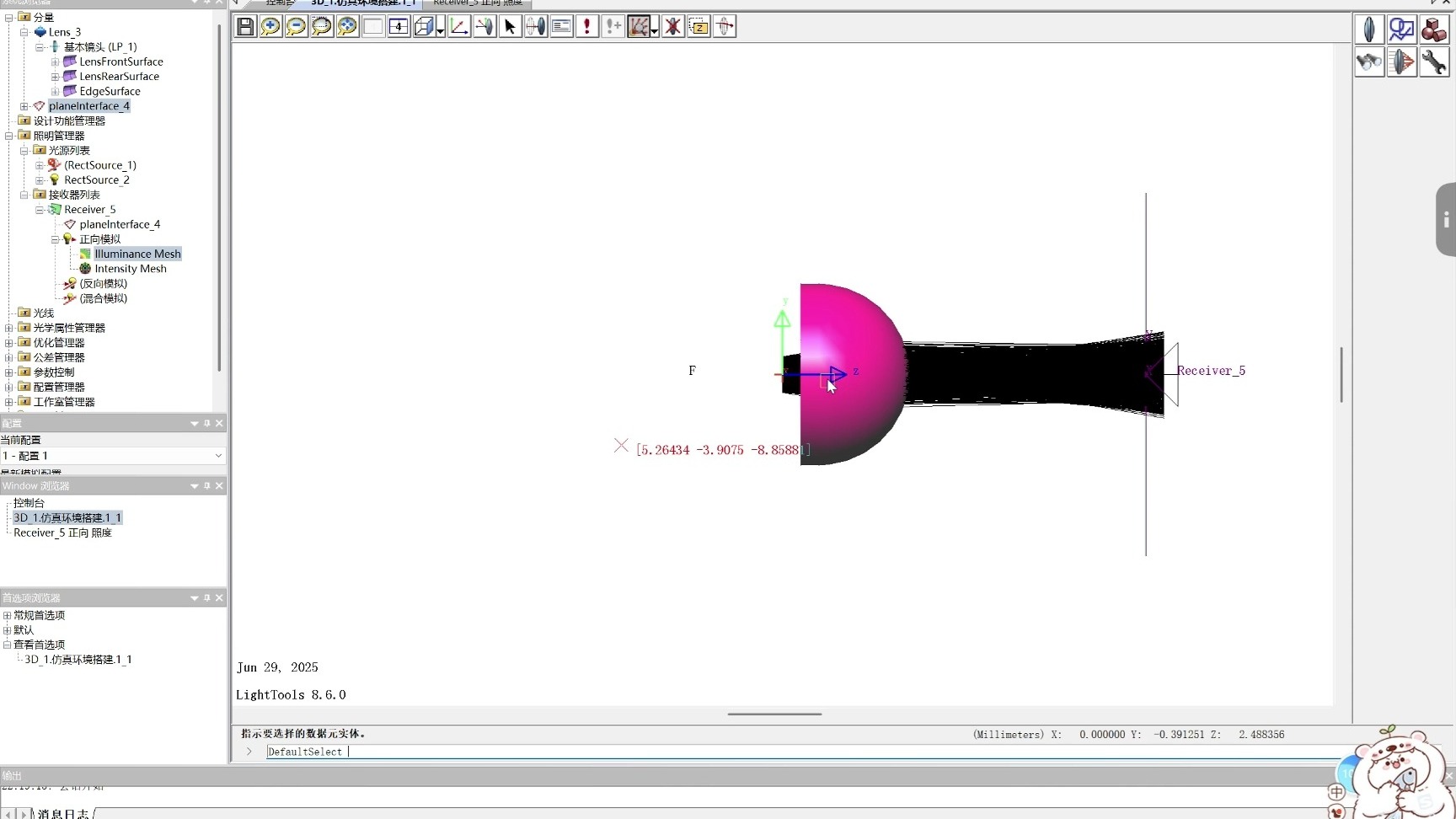Click the Fit View zoom icon
Screen dimensions: 1456x819
point(347,27)
